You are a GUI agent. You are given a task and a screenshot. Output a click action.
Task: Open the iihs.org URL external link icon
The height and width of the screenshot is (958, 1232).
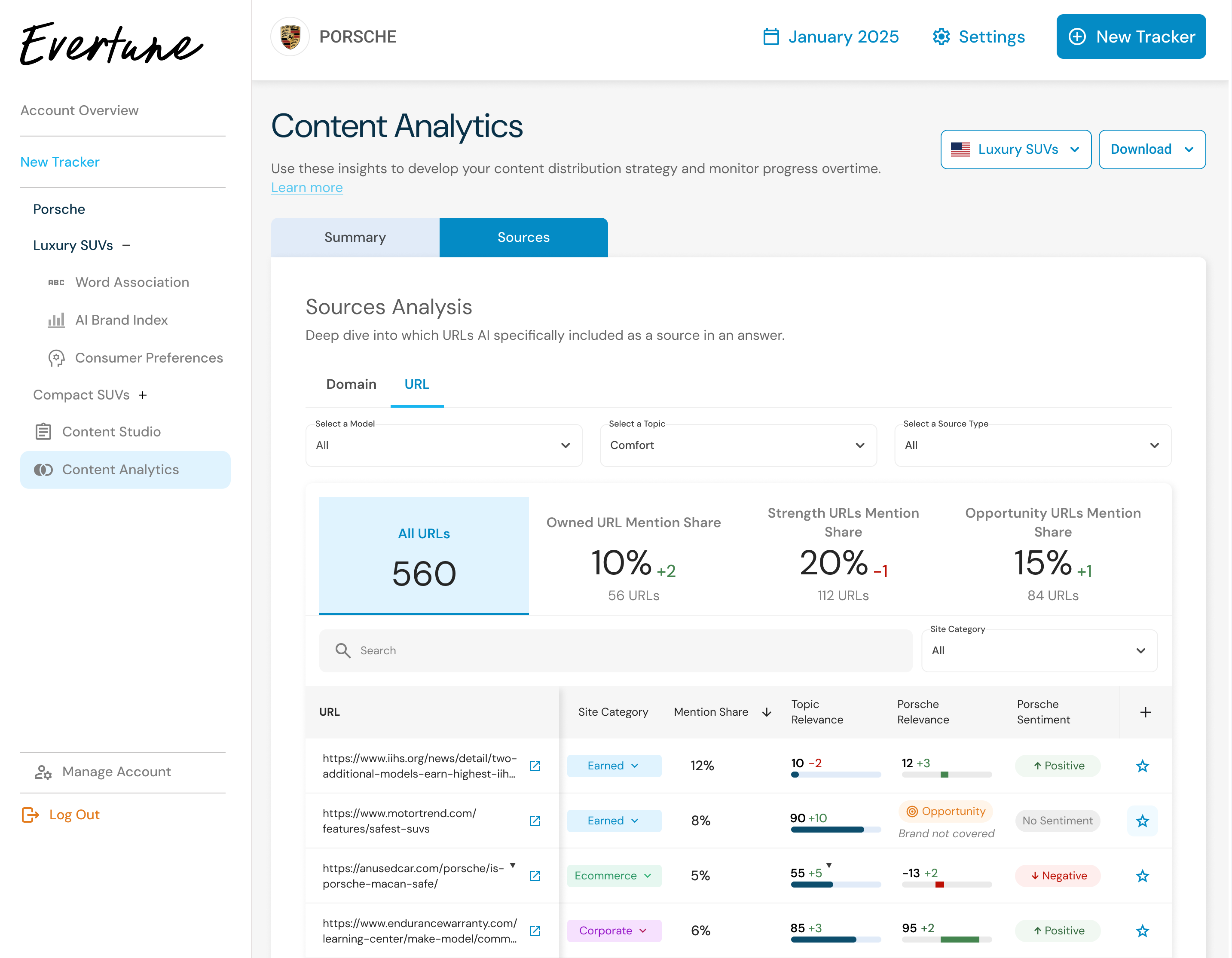535,766
